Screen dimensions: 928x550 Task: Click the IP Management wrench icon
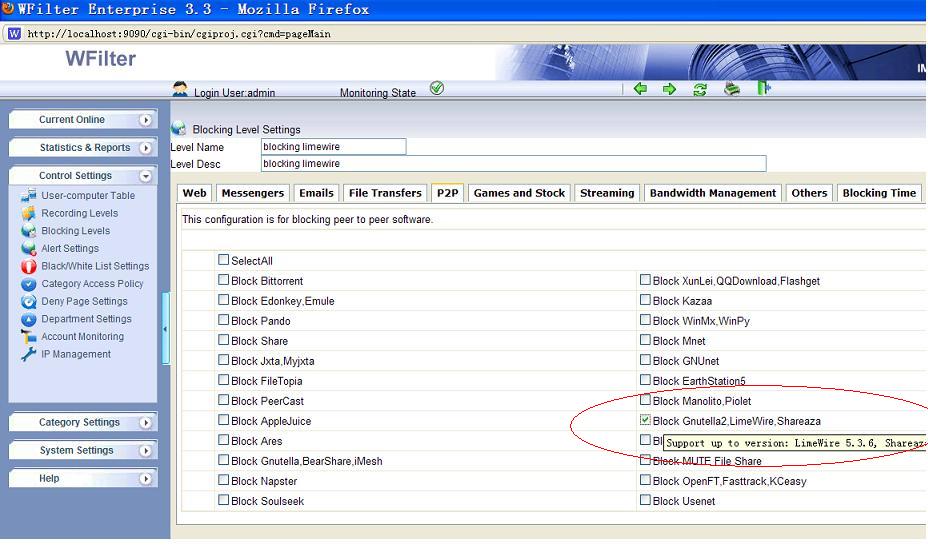pyautogui.click(x=28, y=355)
